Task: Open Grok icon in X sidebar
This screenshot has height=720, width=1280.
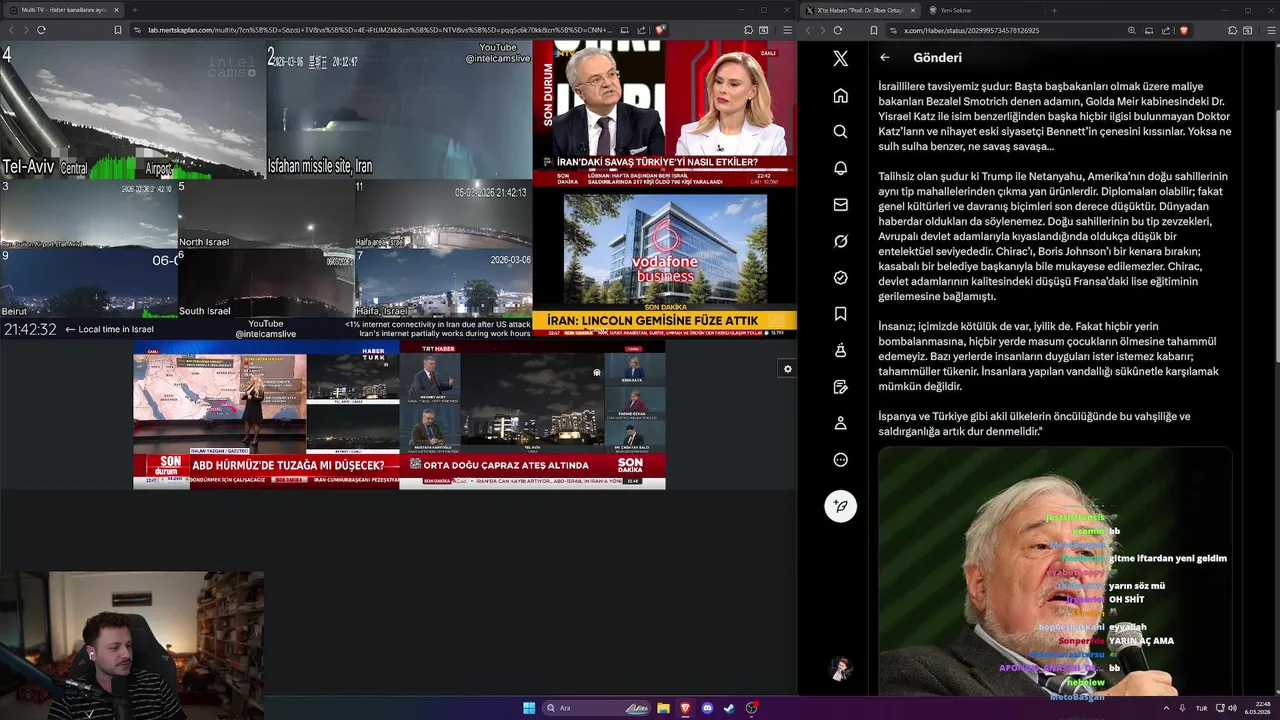Action: 840,241
